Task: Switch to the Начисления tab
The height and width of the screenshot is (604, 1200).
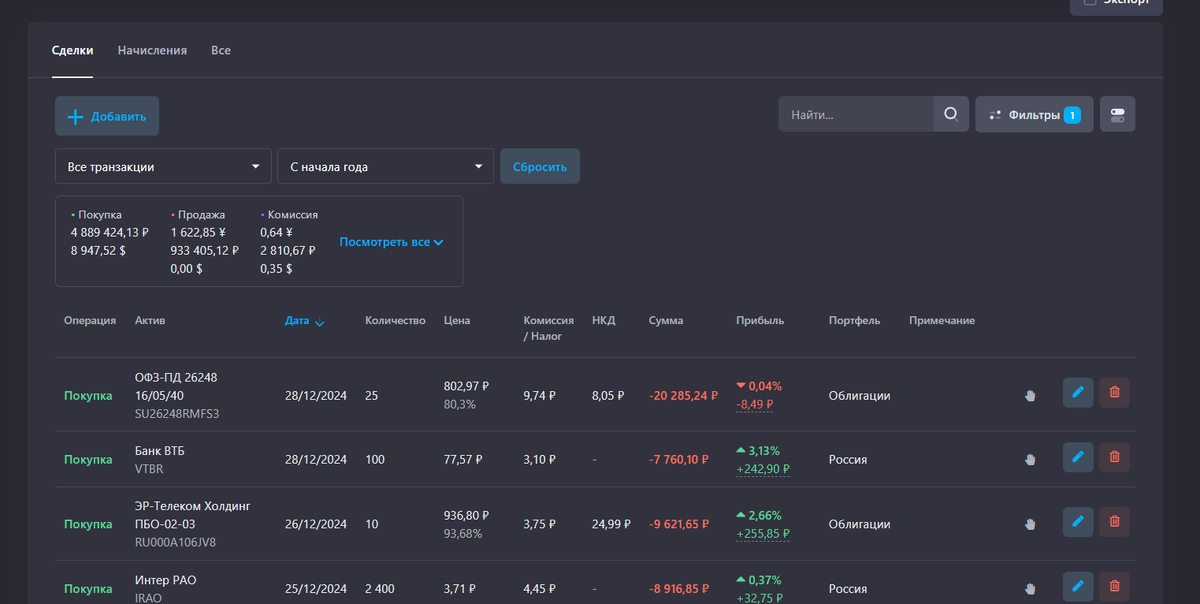Action: (x=152, y=50)
